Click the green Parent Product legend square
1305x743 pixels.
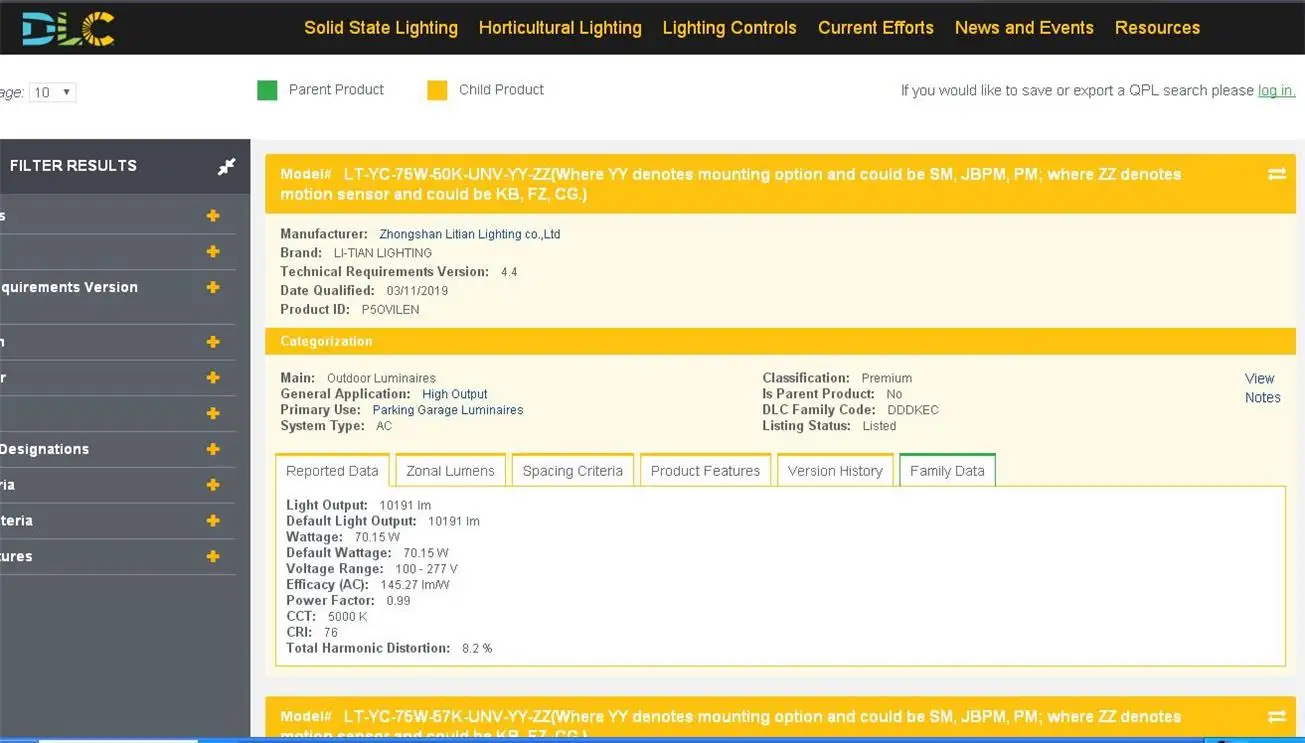click(x=267, y=90)
